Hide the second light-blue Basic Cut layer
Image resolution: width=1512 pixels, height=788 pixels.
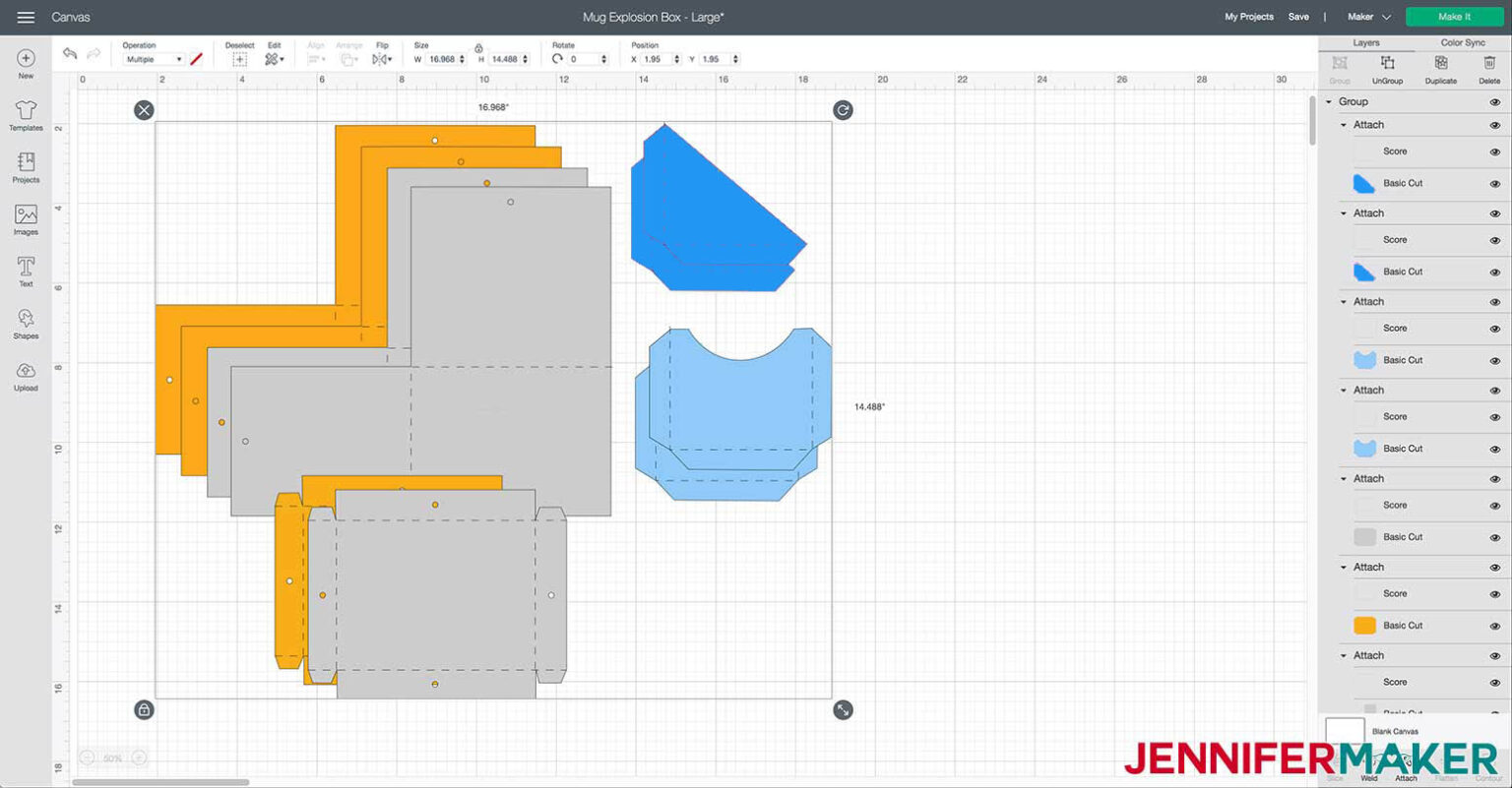pos(1494,450)
